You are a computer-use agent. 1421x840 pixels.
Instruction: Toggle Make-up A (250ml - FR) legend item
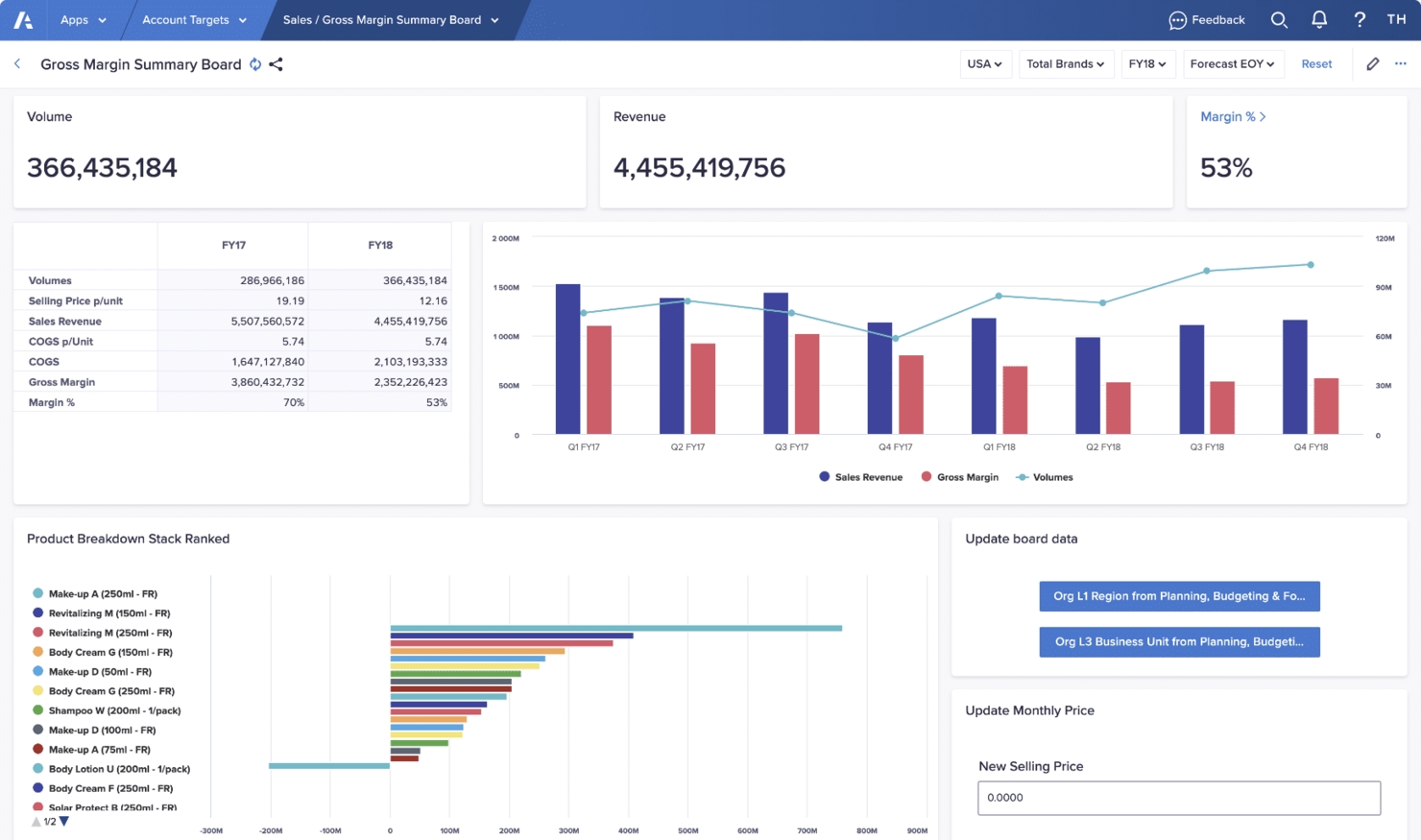[x=95, y=594]
